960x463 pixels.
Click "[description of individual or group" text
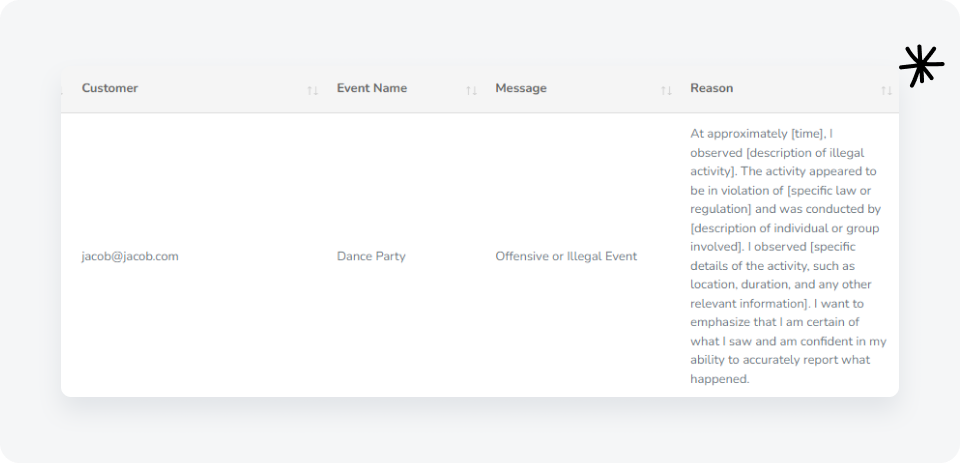784,228
